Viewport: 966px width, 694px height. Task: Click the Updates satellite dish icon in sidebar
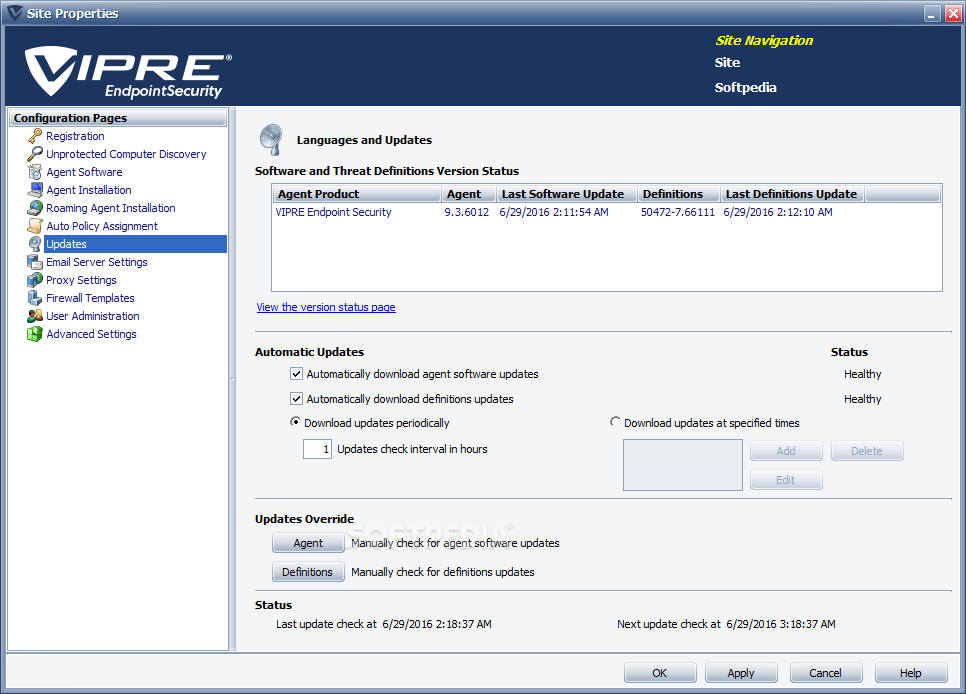[x=34, y=244]
